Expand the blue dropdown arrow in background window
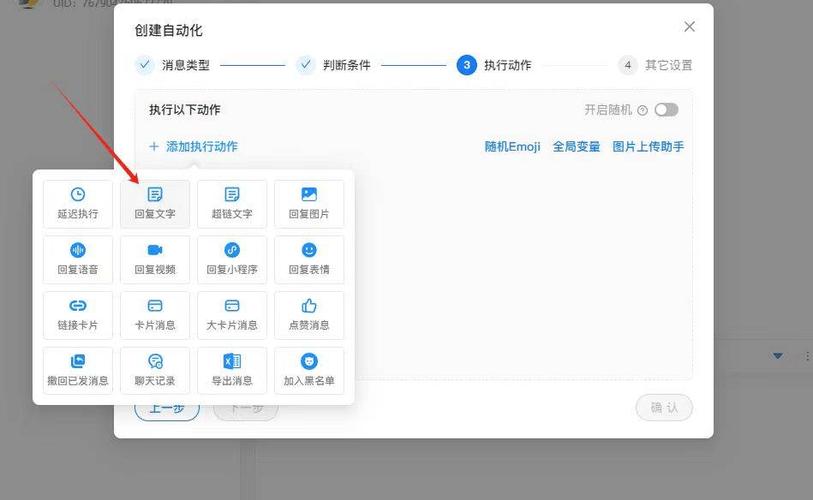The height and width of the screenshot is (500, 813). click(777, 356)
